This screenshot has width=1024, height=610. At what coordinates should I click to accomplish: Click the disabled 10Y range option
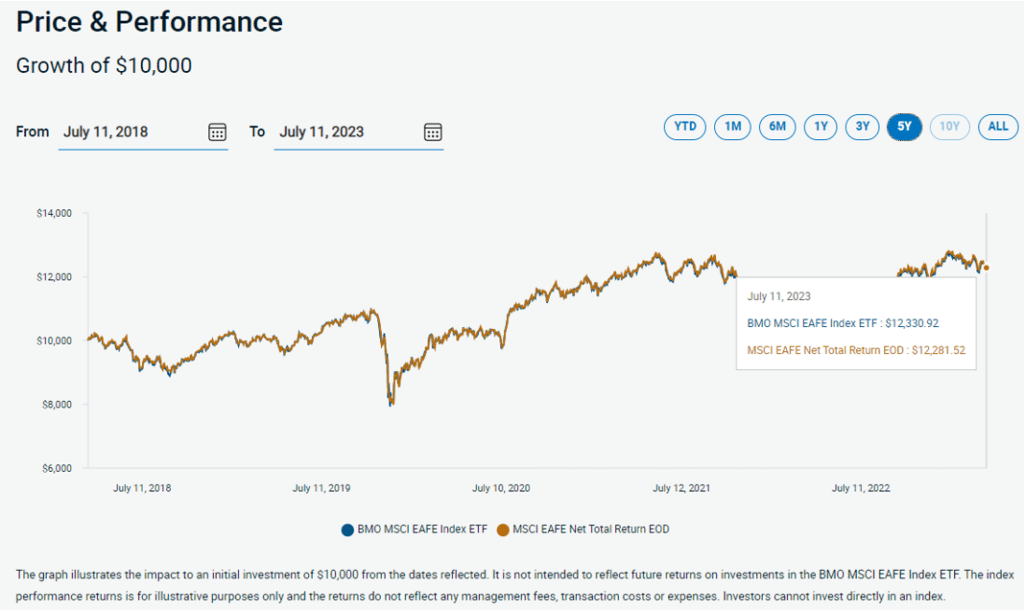tap(949, 127)
